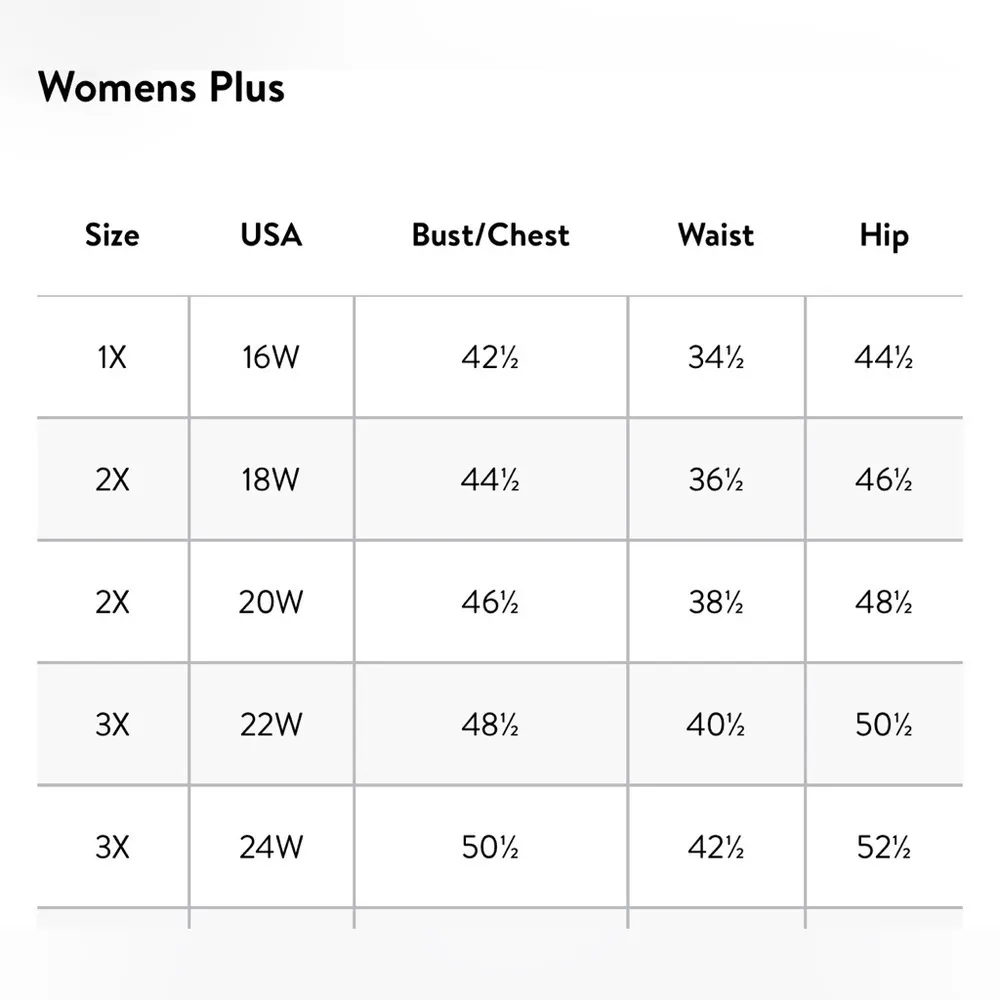
Task: Click the 52½ hip measurement
Action: click(884, 848)
